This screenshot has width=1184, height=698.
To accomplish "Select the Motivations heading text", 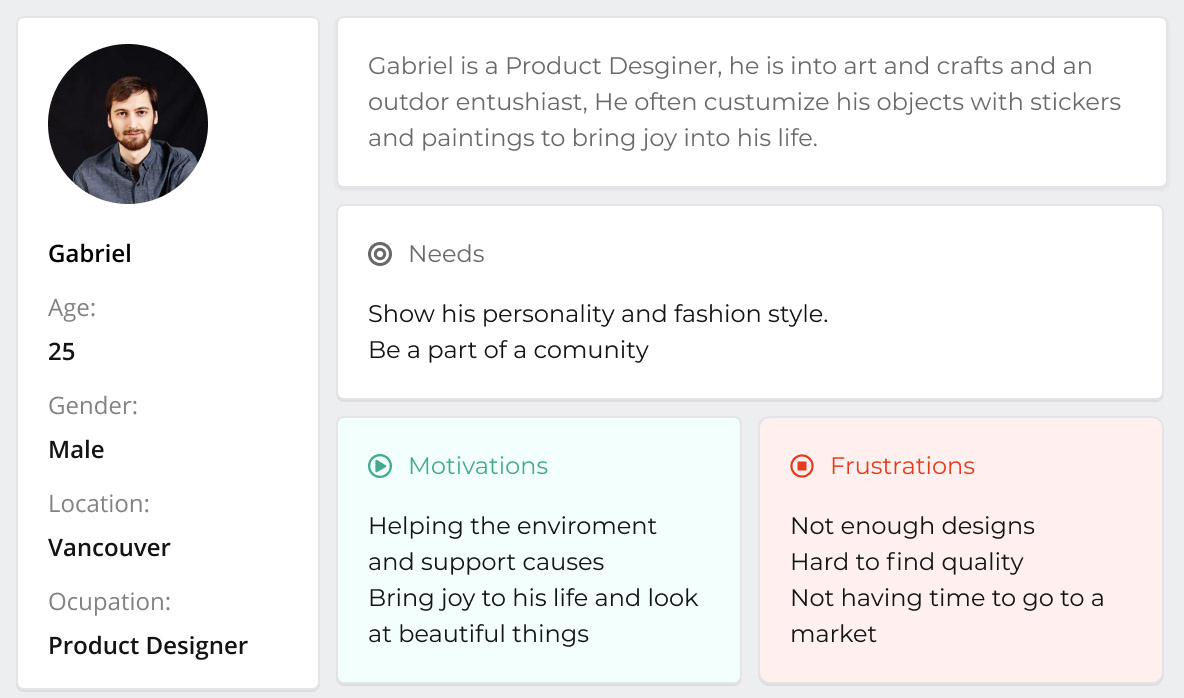I will (x=478, y=466).
